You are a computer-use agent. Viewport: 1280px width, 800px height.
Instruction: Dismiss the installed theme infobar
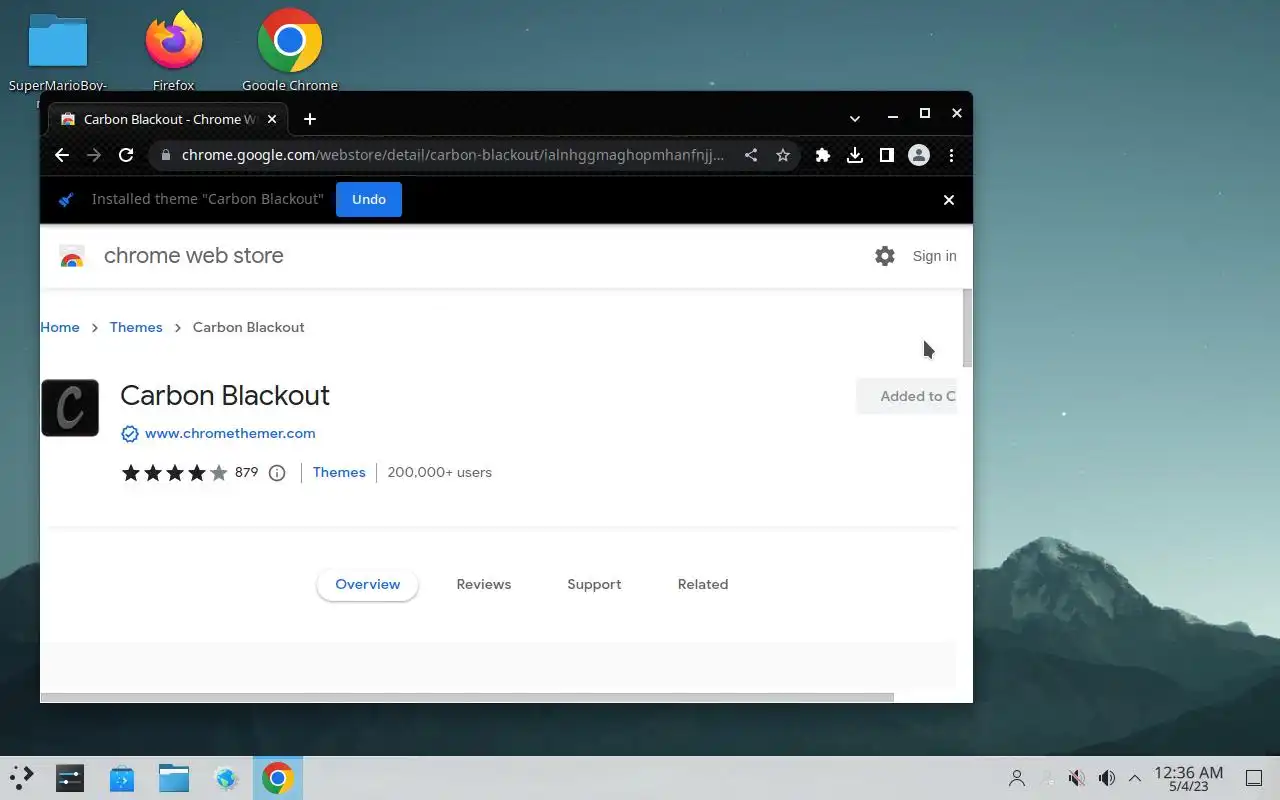tap(949, 200)
